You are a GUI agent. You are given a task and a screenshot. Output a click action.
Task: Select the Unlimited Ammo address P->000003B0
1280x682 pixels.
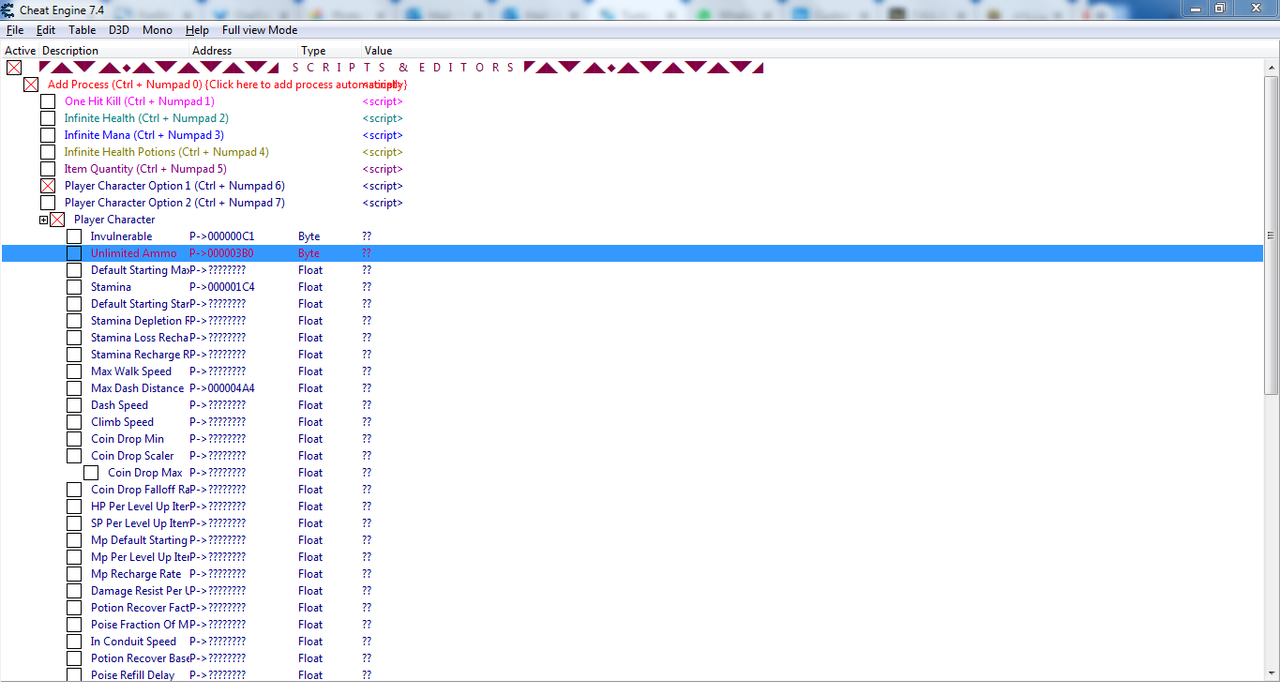(x=222, y=254)
